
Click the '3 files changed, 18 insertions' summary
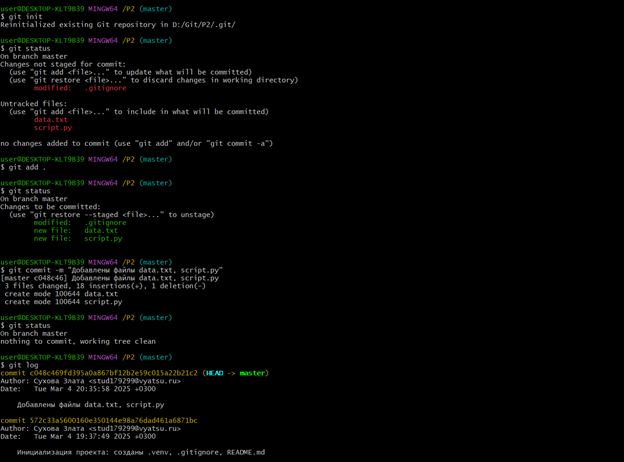point(105,286)
